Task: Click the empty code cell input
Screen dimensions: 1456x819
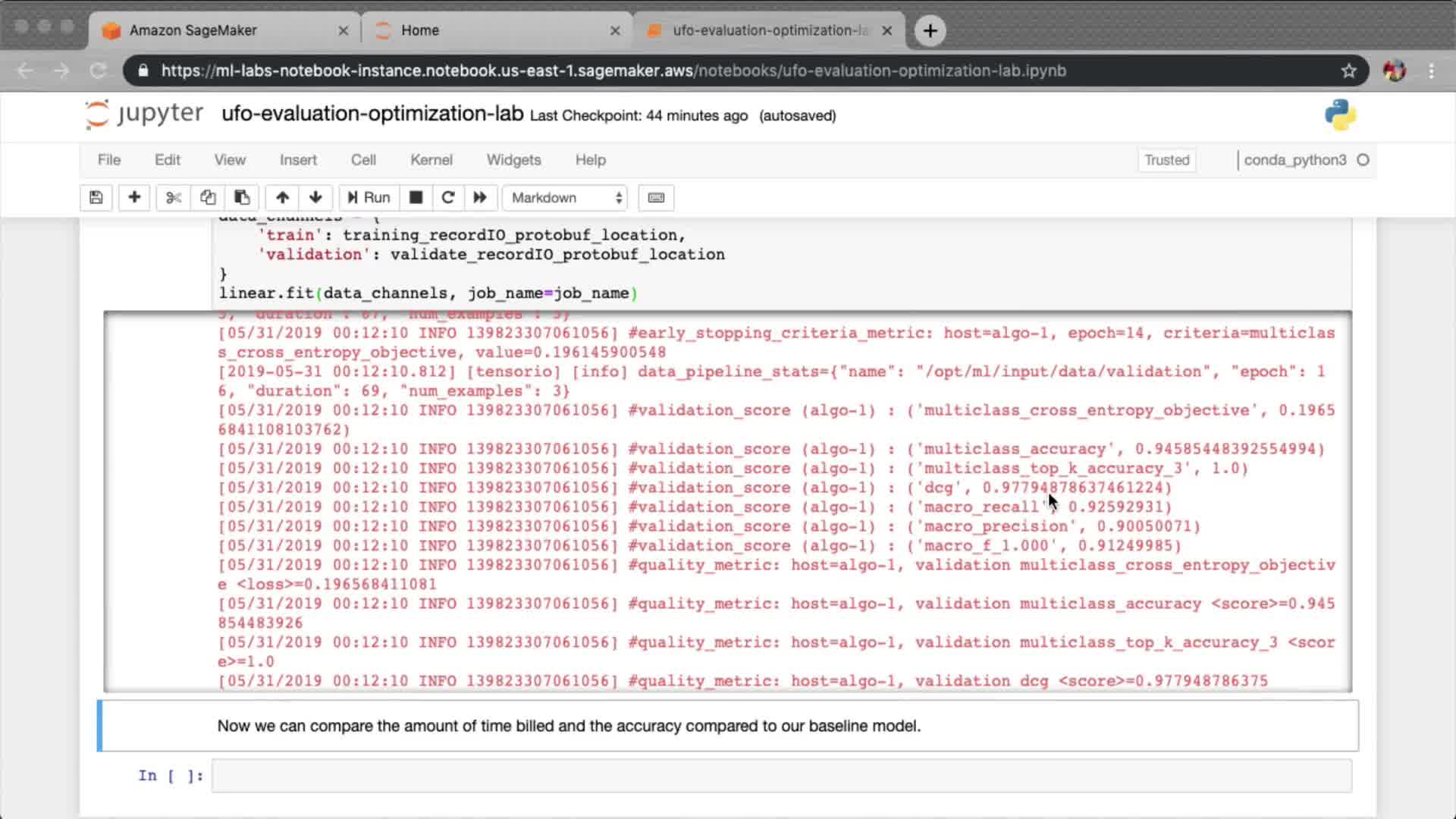Action: [781, 776]
